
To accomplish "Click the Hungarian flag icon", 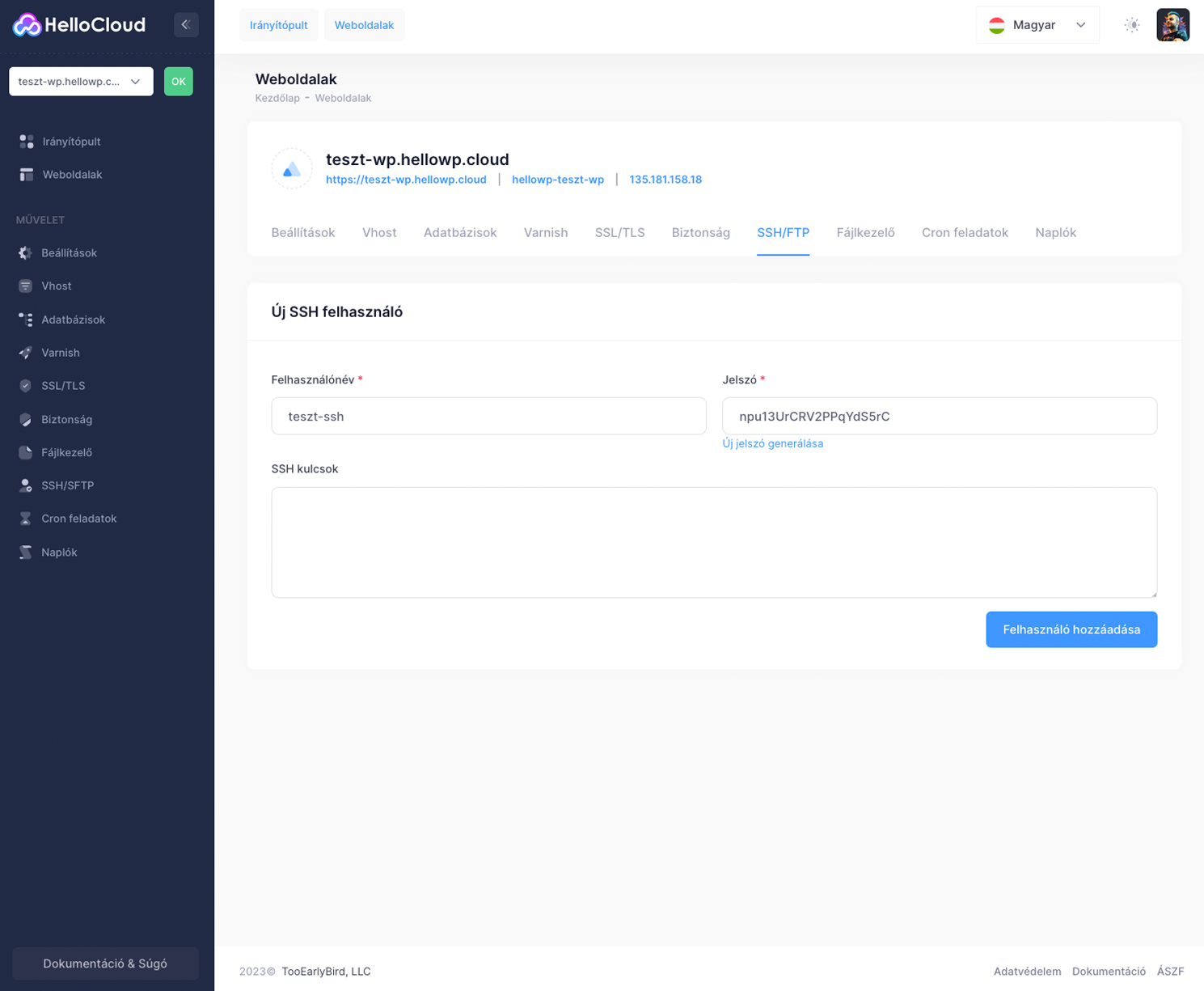I will tap(997, 25).
